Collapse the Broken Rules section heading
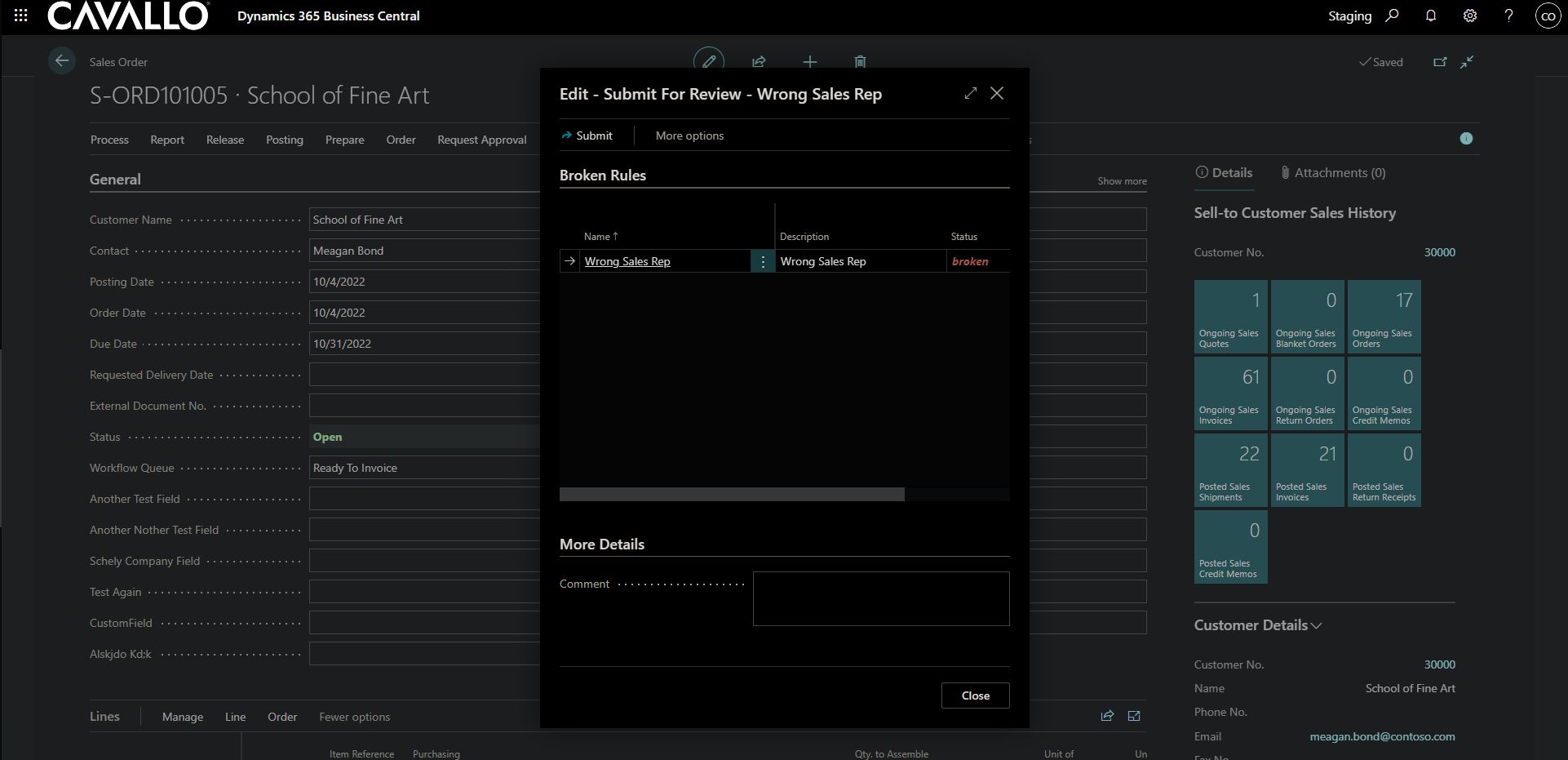Image resolution: width=1568 pixels, height=760 pixels. pyautogui.click(x=602, y=175)
